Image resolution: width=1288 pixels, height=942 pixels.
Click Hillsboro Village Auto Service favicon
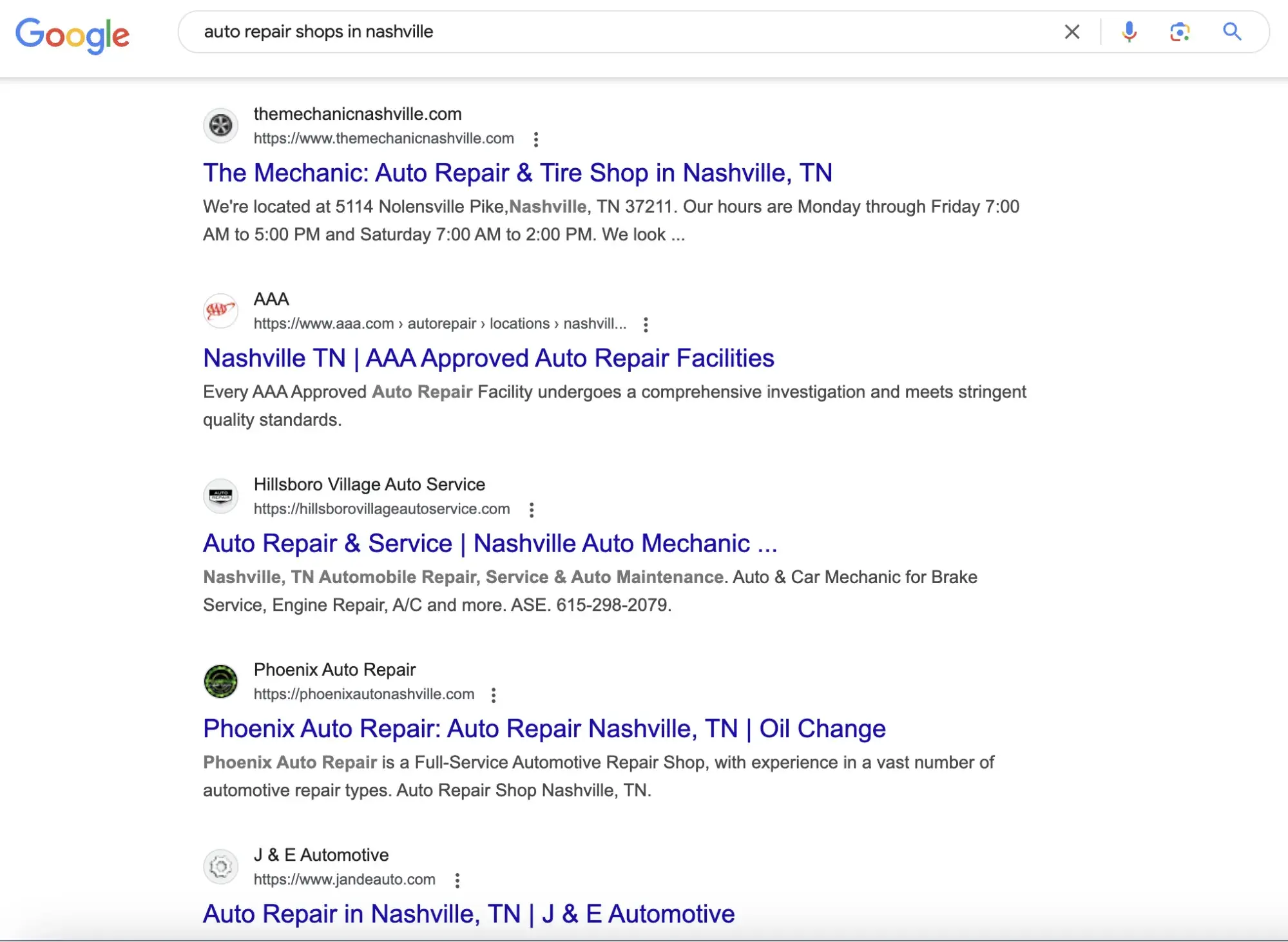(220, 495)
